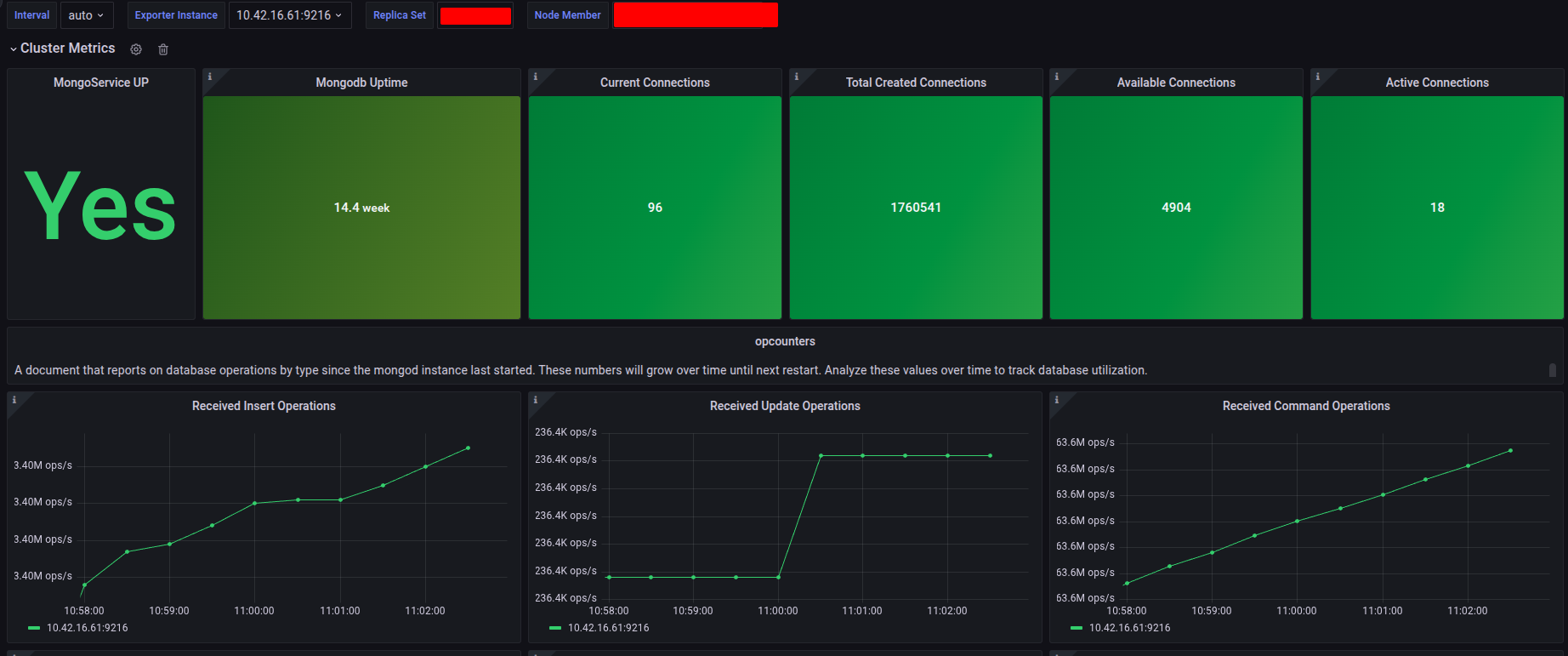Open the Interval auto dropdown
The image size is (1568, 656).
click(87, 15)
